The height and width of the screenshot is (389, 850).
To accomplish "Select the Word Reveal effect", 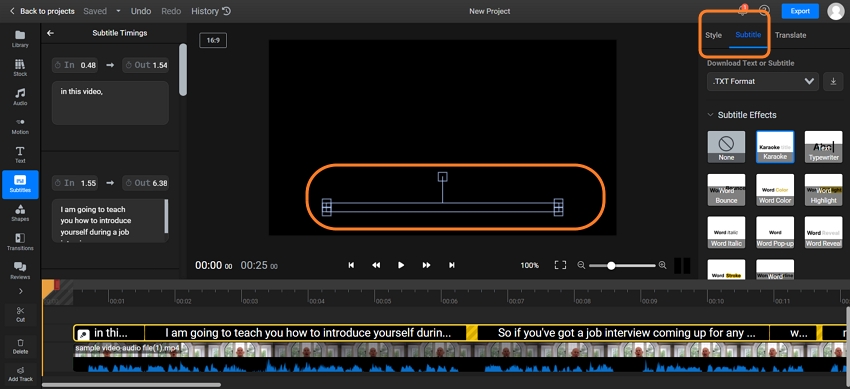I will (823, 232).
